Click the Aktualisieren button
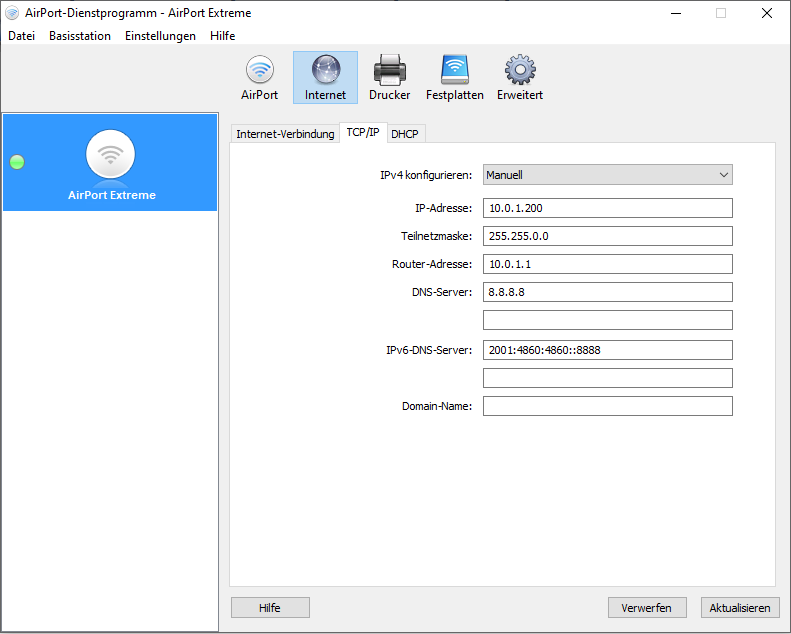 [740, 608]
